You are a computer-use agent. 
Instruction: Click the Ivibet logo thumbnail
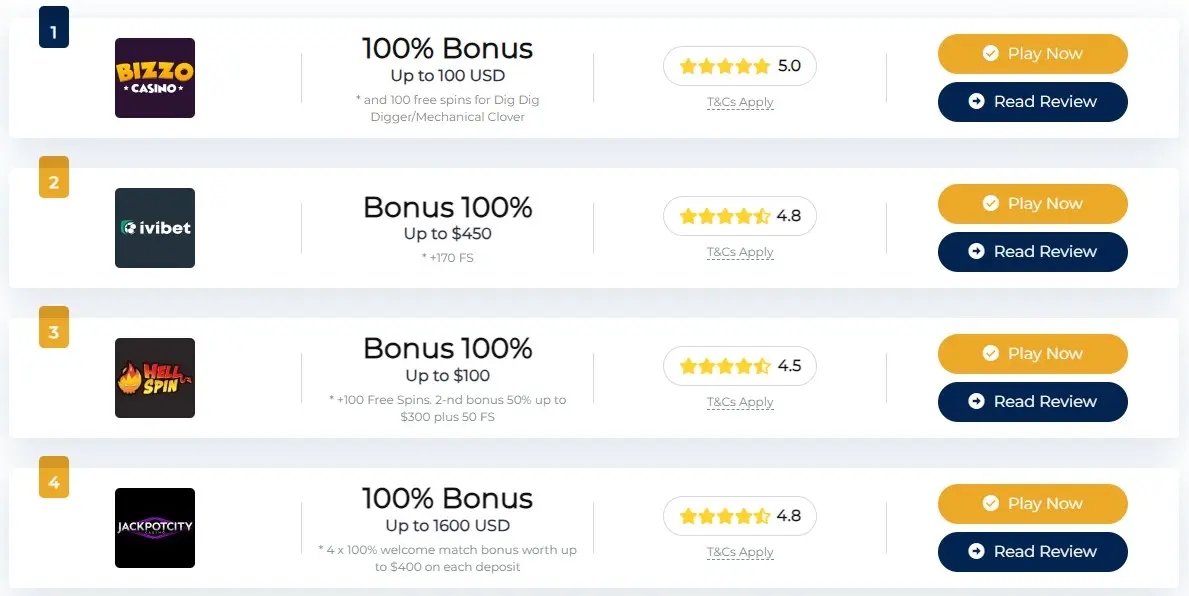pos(155,228)
